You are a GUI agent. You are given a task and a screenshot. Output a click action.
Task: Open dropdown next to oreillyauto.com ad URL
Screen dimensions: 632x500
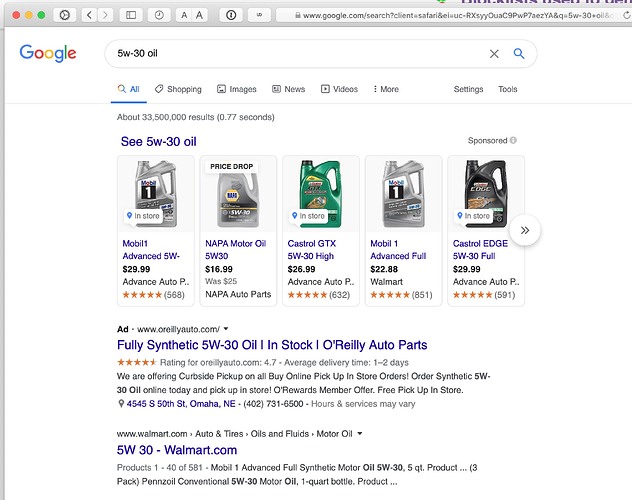pos(226,329)
